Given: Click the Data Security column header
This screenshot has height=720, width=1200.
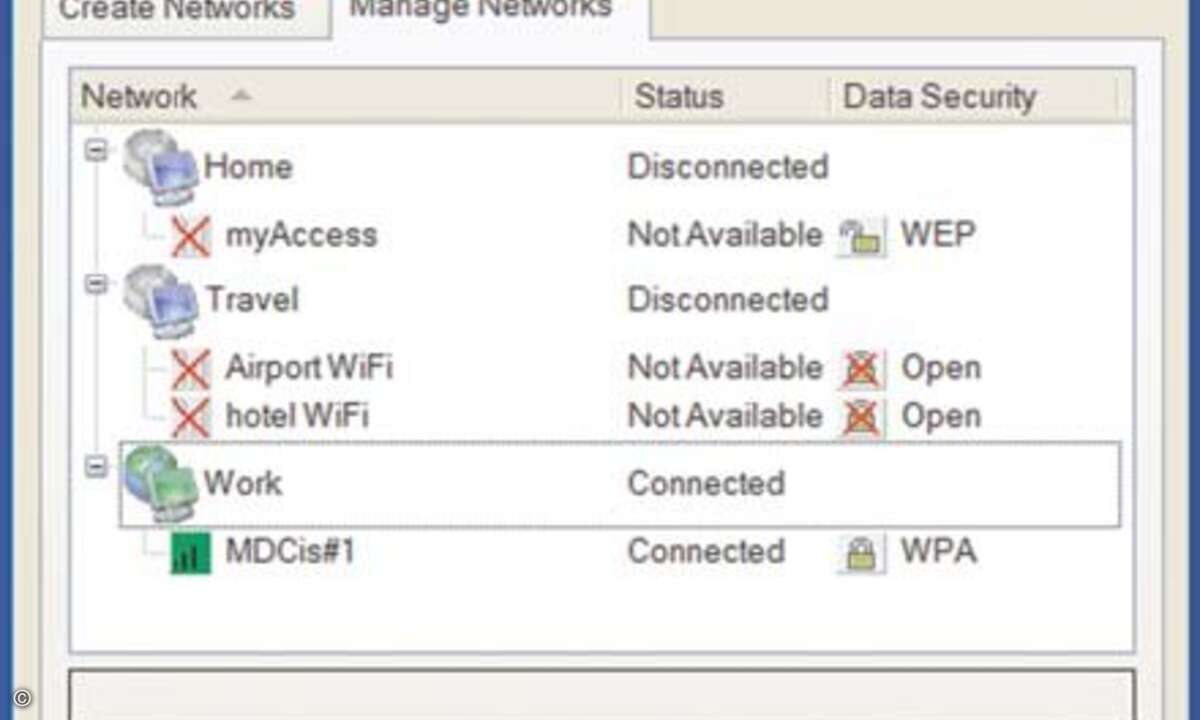Looking at the screenshot, I should 940,97.
